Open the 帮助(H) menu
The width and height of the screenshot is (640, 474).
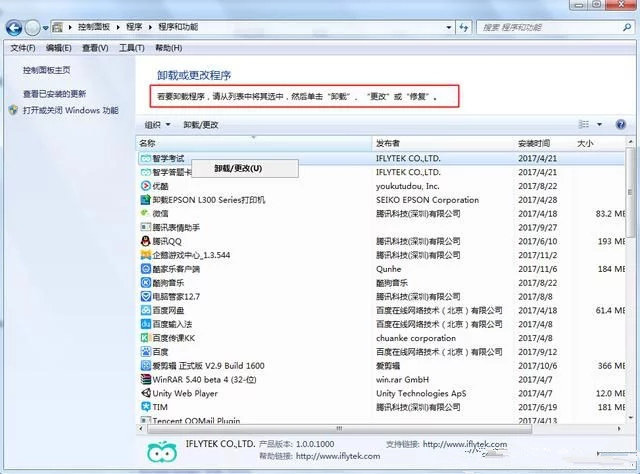(x=168, y=48)
